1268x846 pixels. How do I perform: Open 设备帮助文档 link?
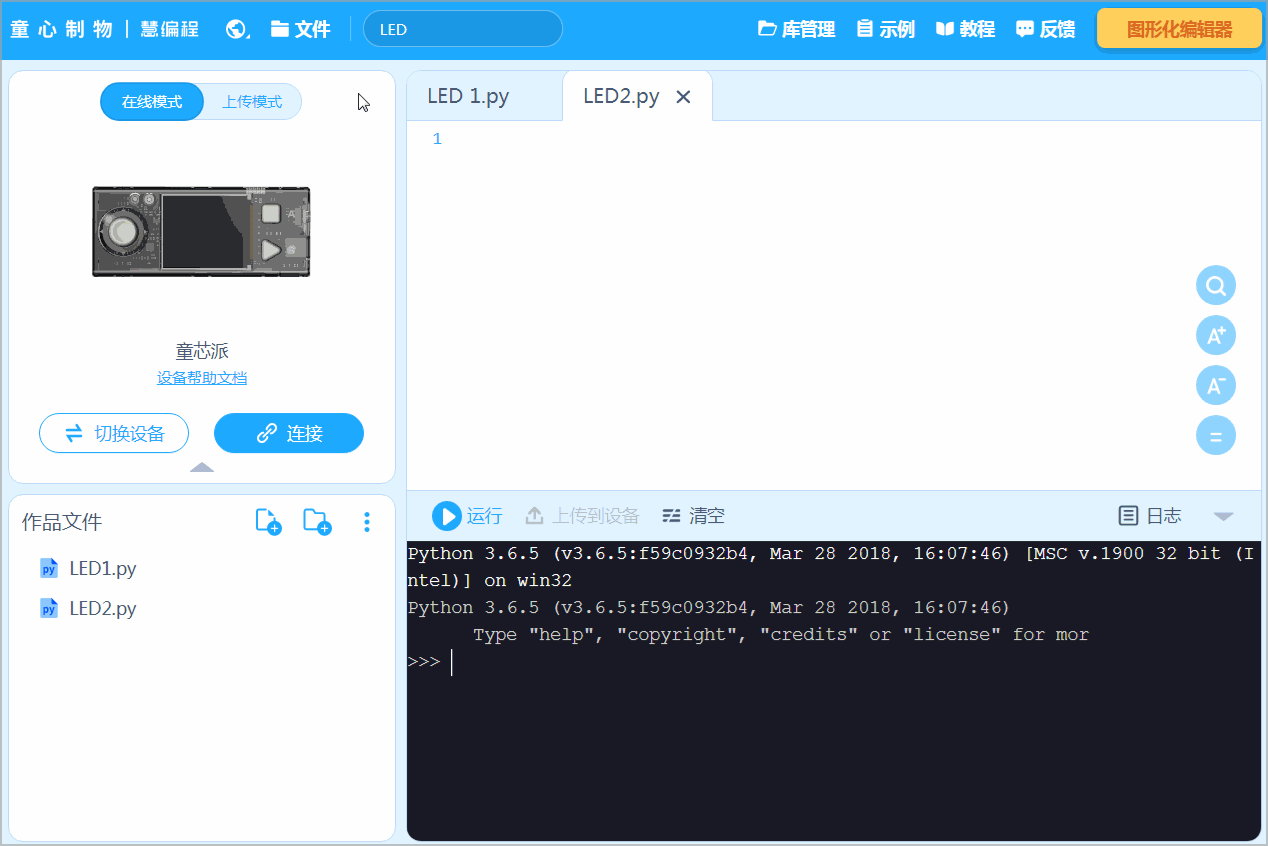pos(202,378)
